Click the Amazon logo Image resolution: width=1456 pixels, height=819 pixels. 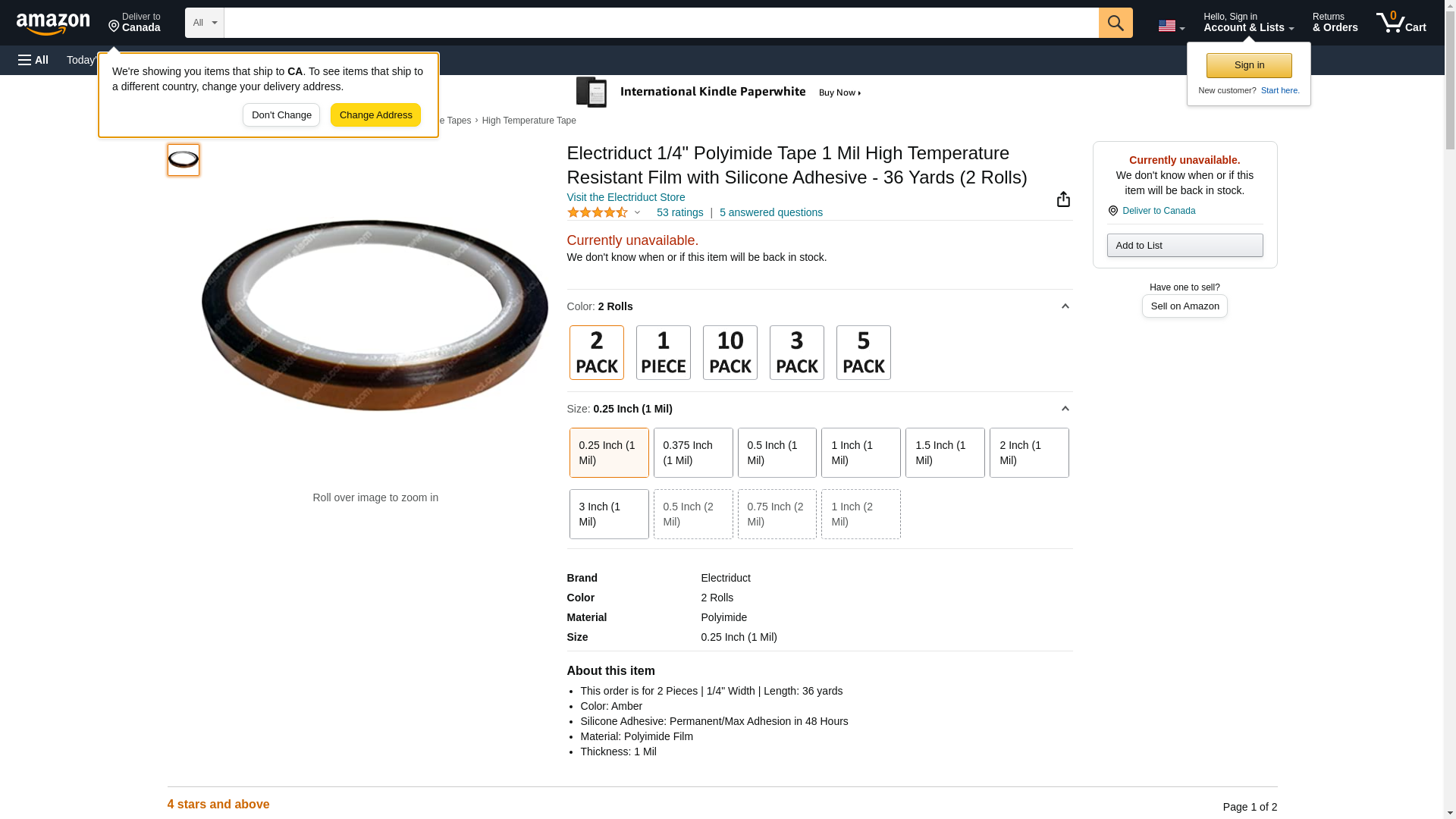click(x=53, y=24)
